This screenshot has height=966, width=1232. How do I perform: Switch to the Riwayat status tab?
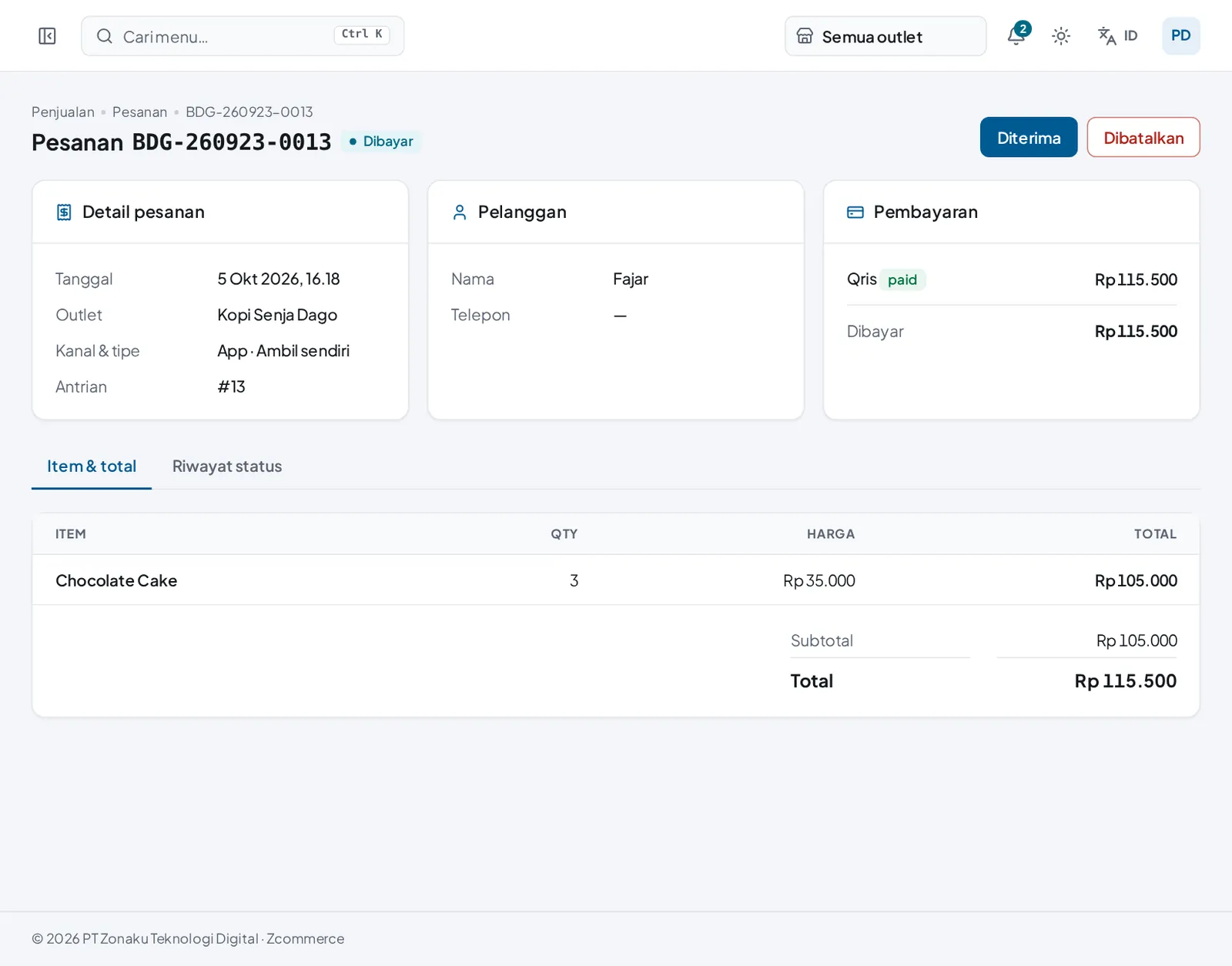pos(227,466)
